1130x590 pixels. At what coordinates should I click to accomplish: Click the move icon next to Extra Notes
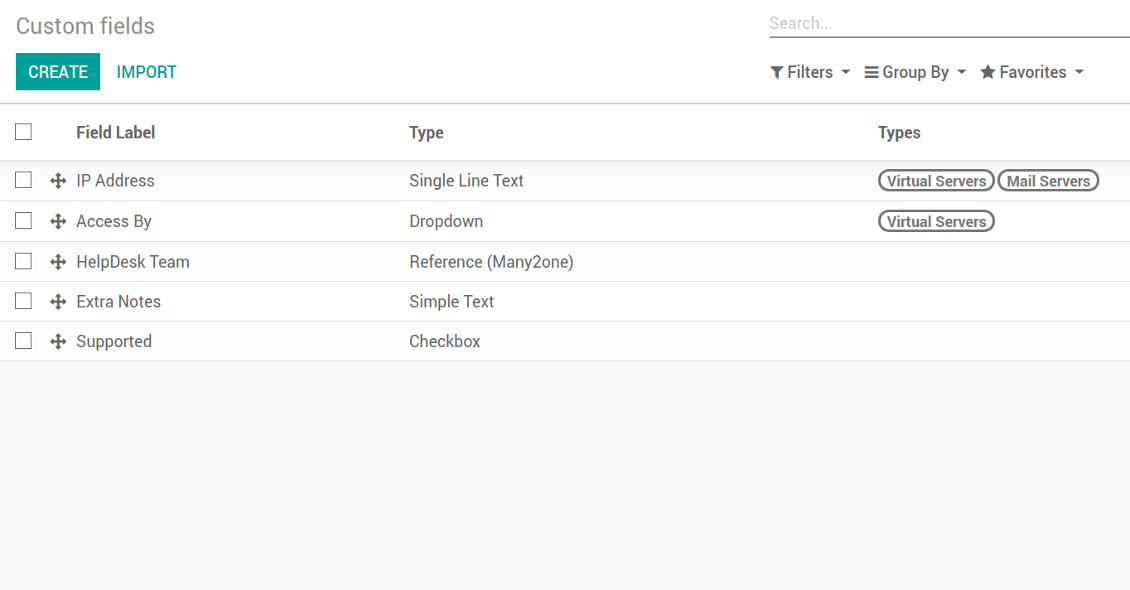coord(58,302)
